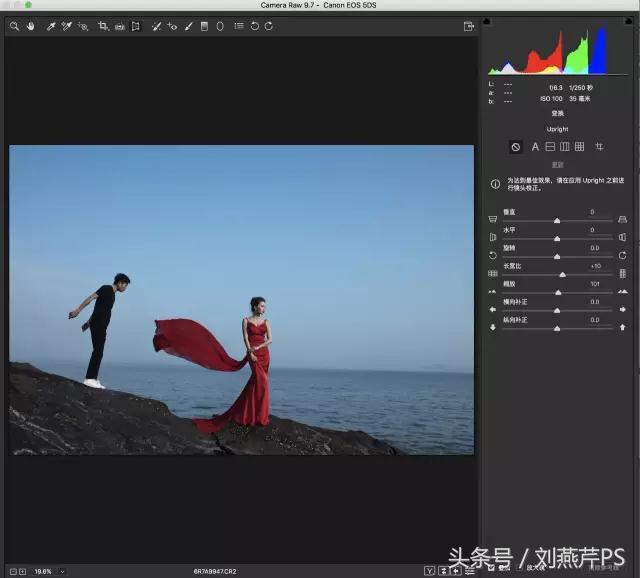Image resolution: width=640 pixels, height=578 pixels.
Task: Select the Zoom tool
Action: tap(14, 27)
